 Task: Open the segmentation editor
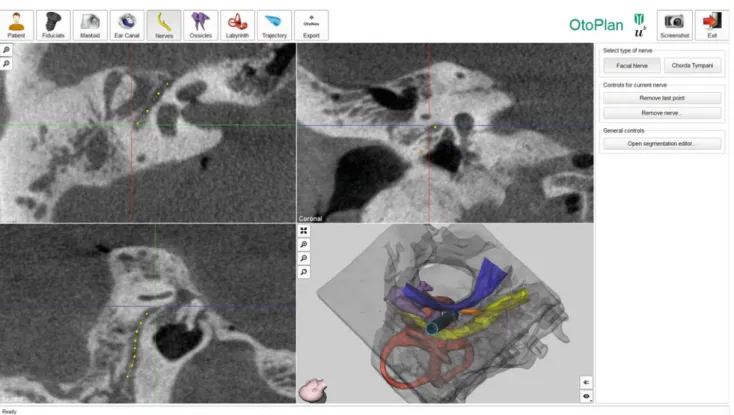[662, 144]
